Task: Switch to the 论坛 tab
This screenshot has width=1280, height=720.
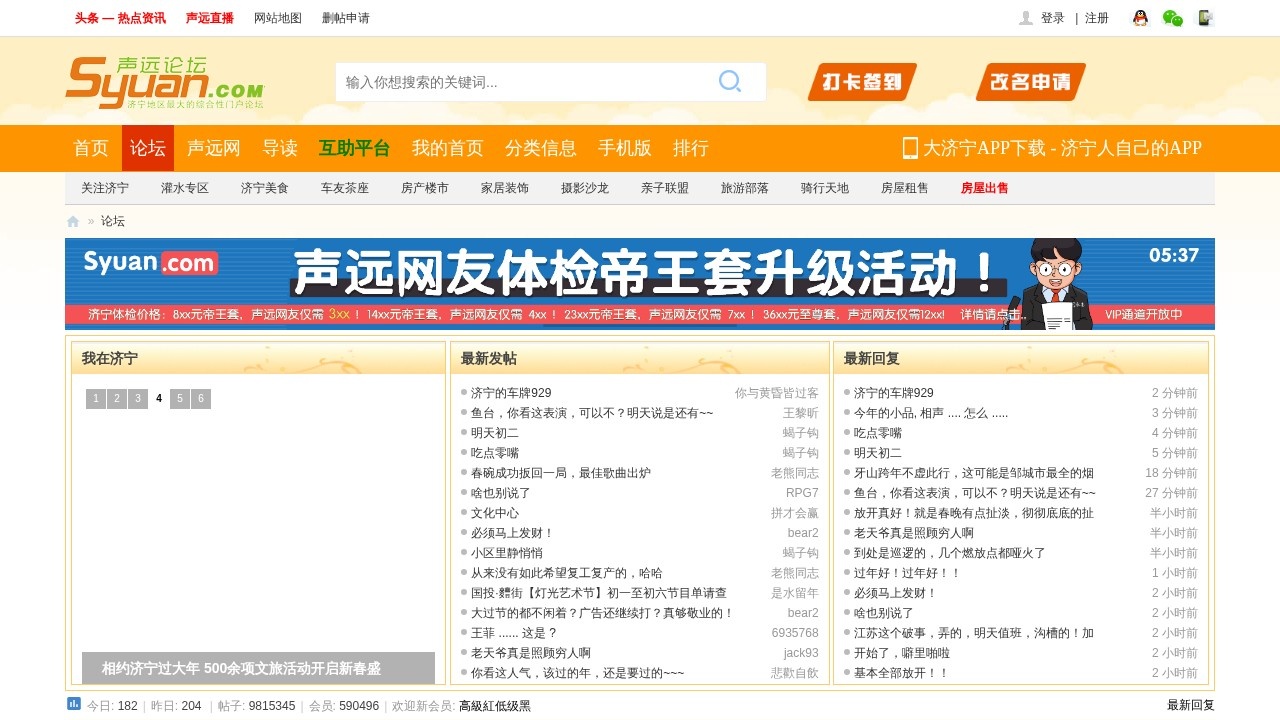Action: click(x=147, y=148)
